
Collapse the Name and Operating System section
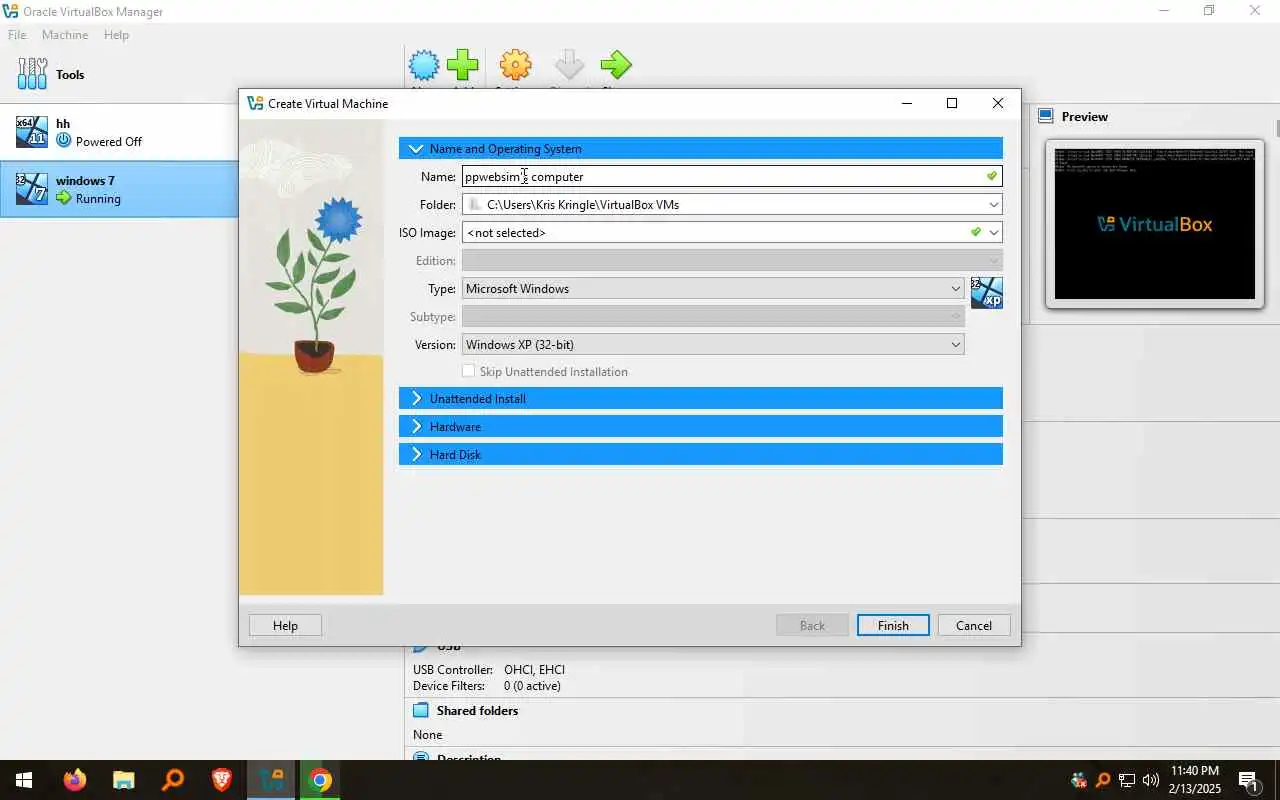[x=701, y=148]
